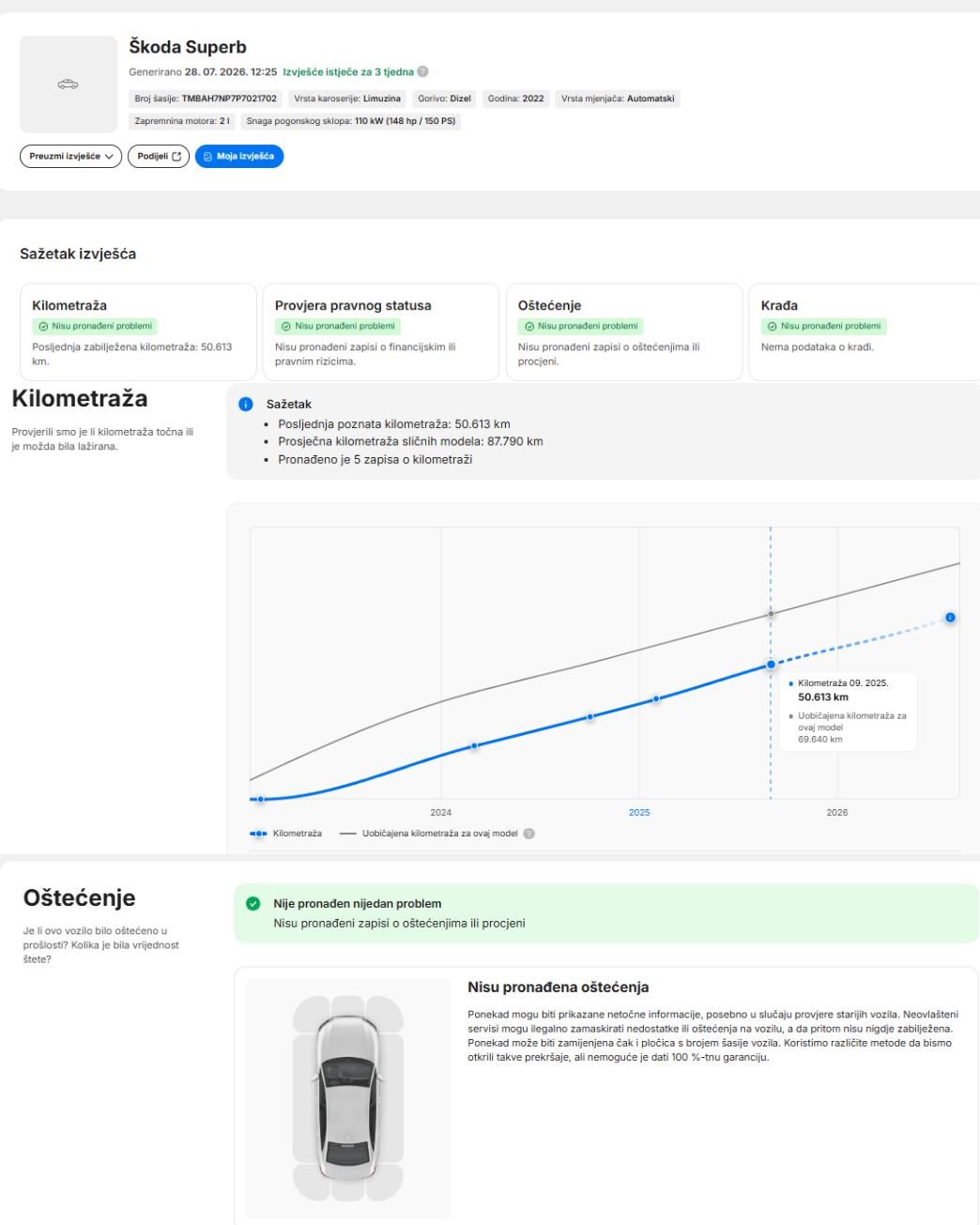Click the 2025 axis label

coord(639,813)
